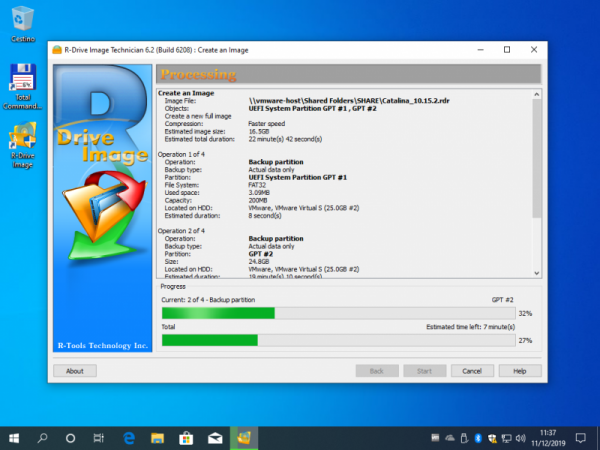
Task: Click 'GPT #2' partition value in Operation 2
Action: 261,254
